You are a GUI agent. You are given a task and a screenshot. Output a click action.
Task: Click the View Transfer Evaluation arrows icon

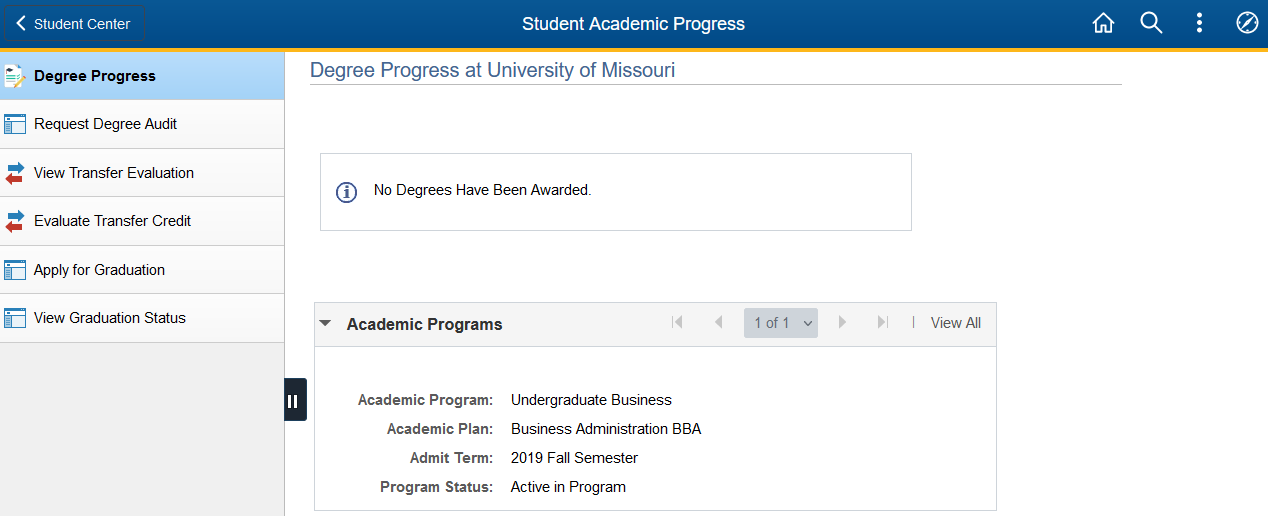(14, 173)
